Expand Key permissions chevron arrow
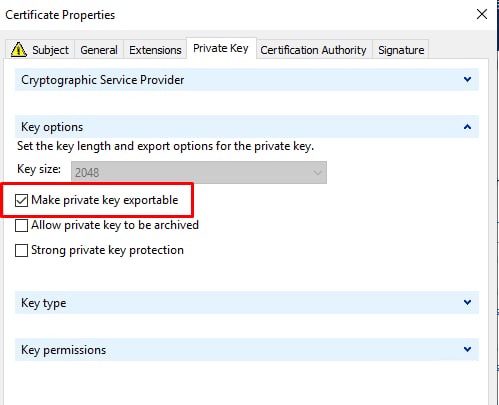The height and width of the screenshot is (405, 499). (x=467, y=349)
